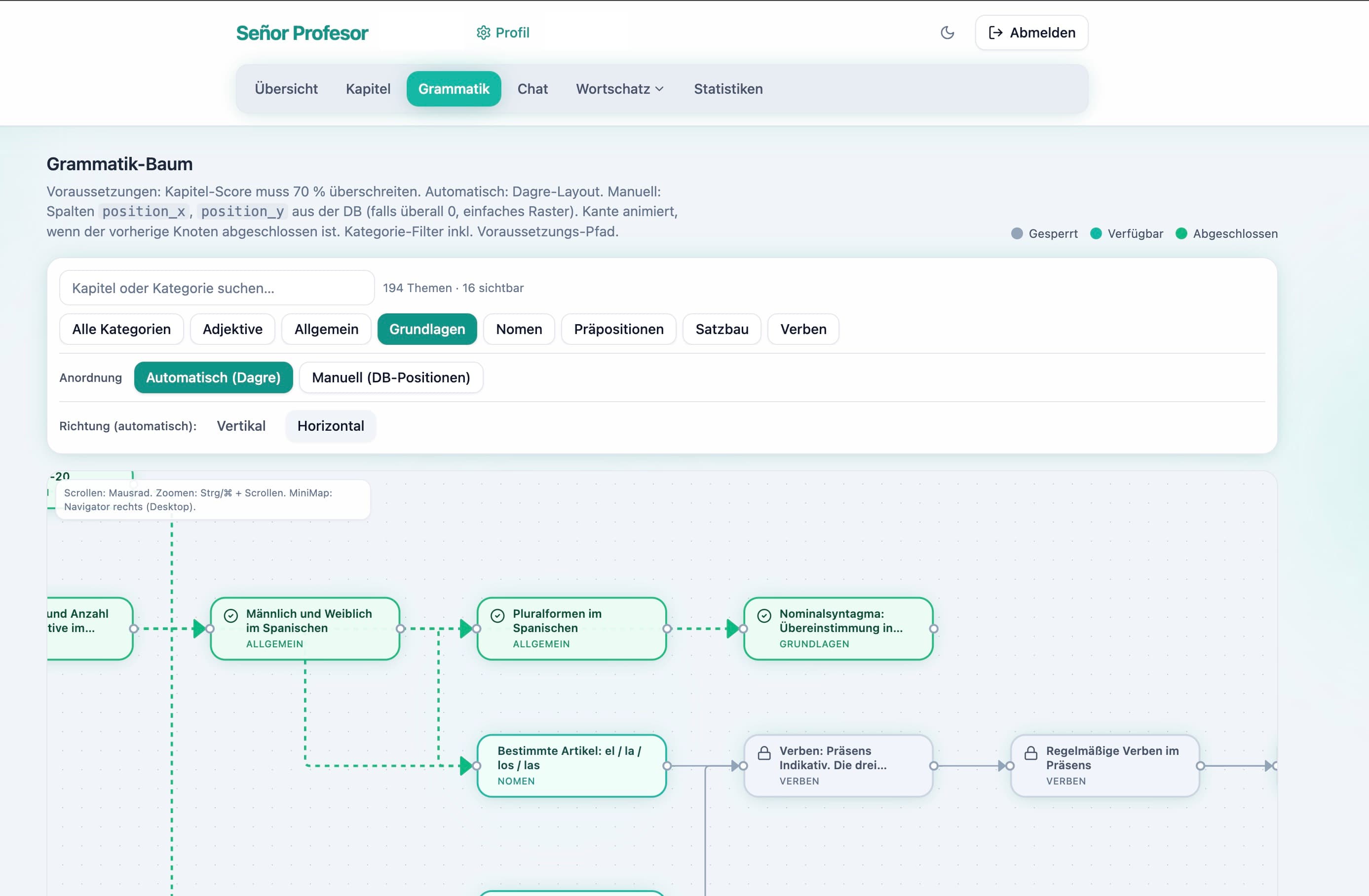Switch to Manuell (DB-Positionen) layout

391,377
